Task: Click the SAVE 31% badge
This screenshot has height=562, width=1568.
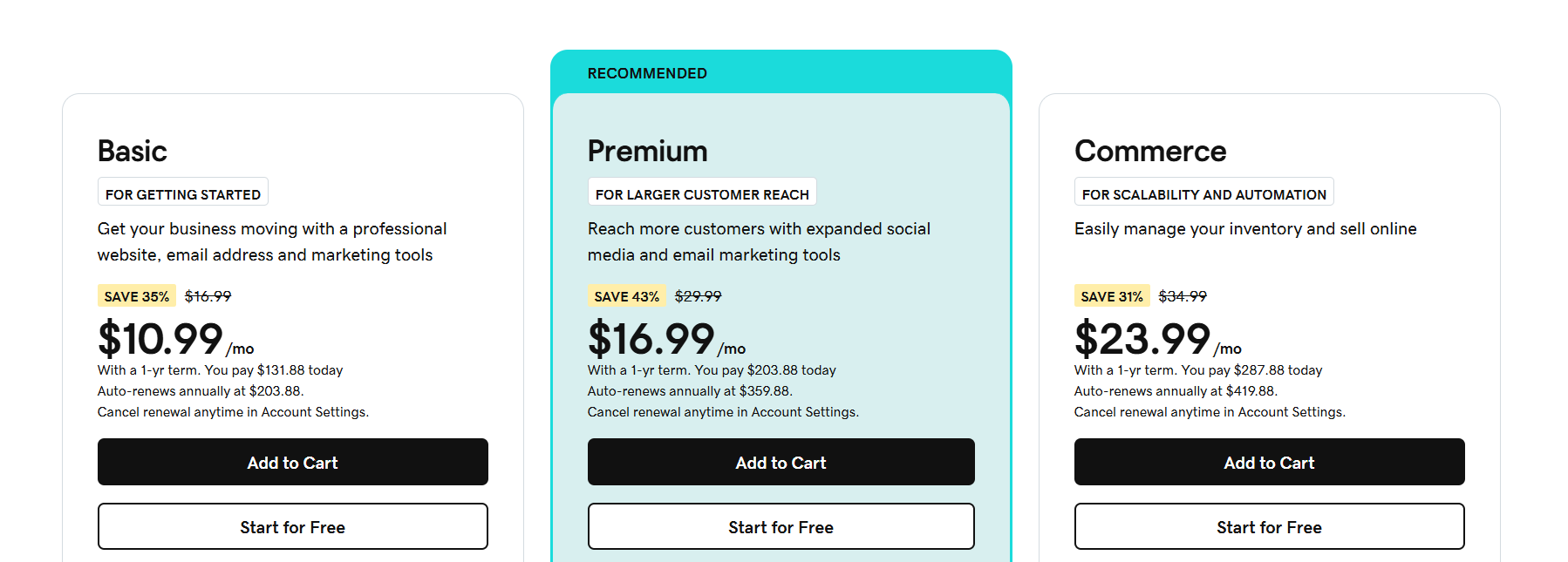Action: tap(1112, 296)
